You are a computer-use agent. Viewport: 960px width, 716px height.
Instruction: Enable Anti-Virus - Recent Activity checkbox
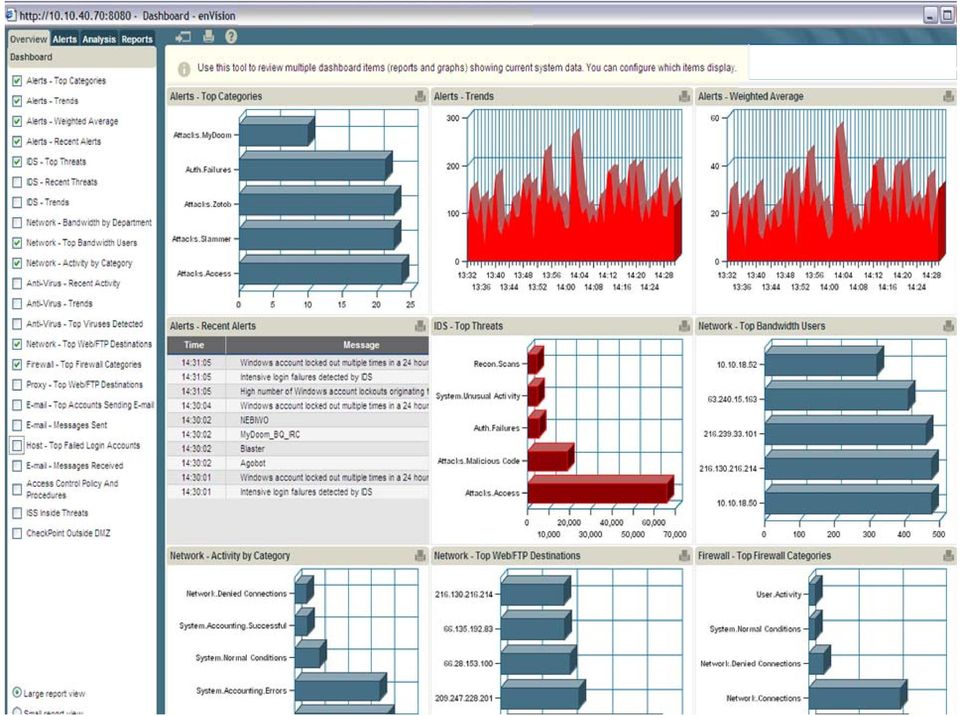click(x=17, y=283)
